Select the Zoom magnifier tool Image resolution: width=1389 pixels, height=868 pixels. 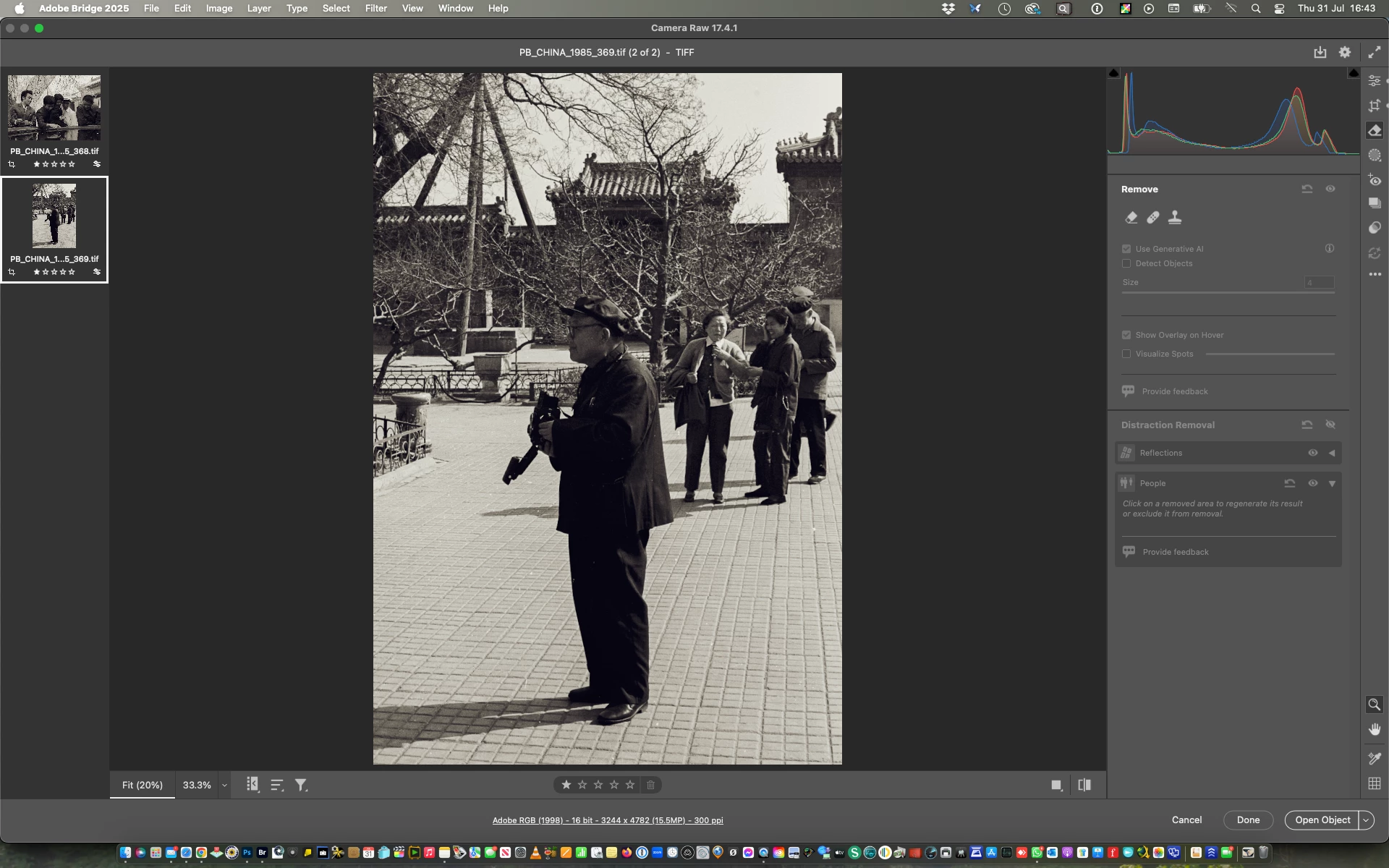click(1374, 705)
